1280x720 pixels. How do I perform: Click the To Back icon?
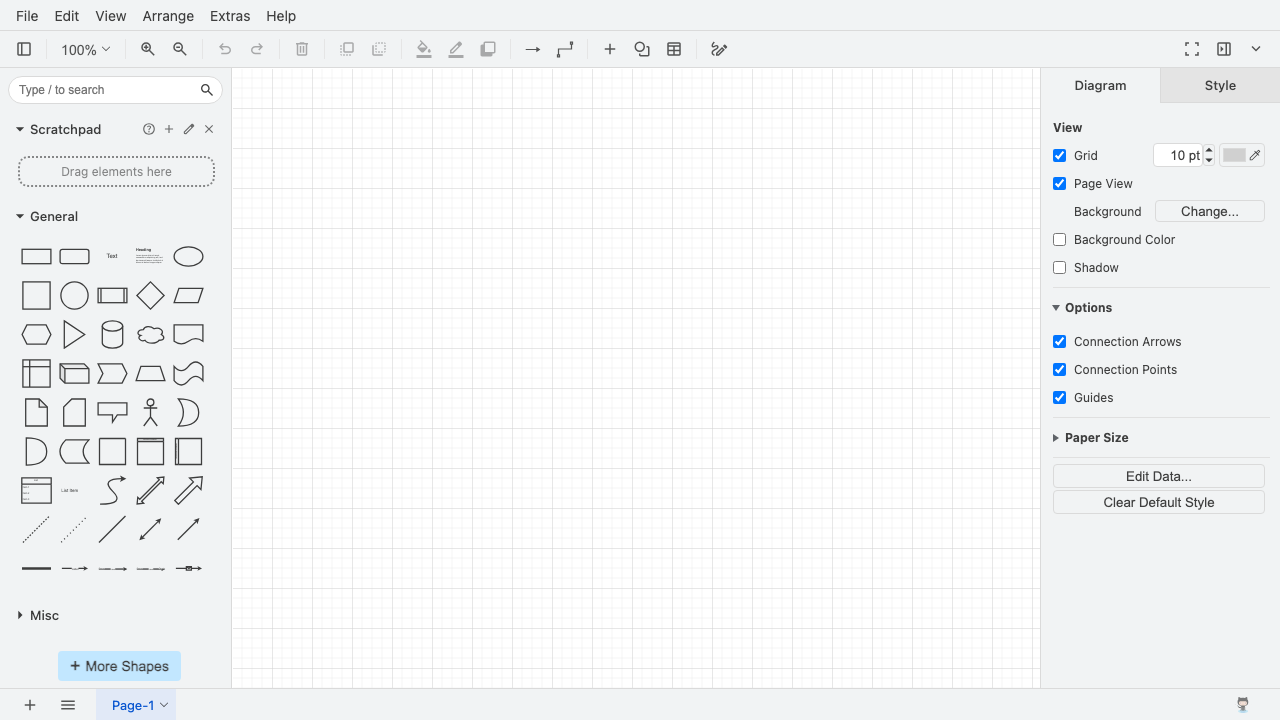tap(379, 49)
